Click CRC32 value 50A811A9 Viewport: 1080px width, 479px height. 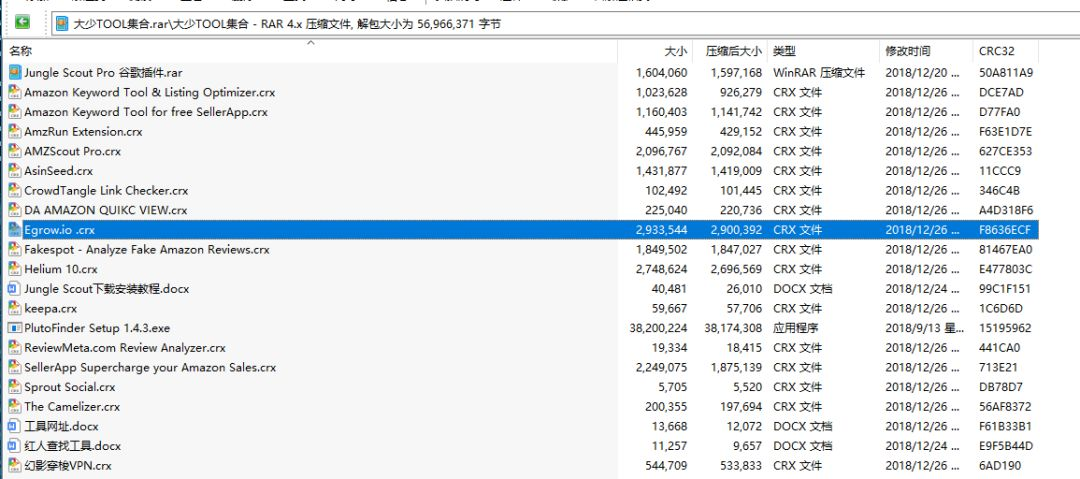pyautogui.click(x=1006, y=72)
